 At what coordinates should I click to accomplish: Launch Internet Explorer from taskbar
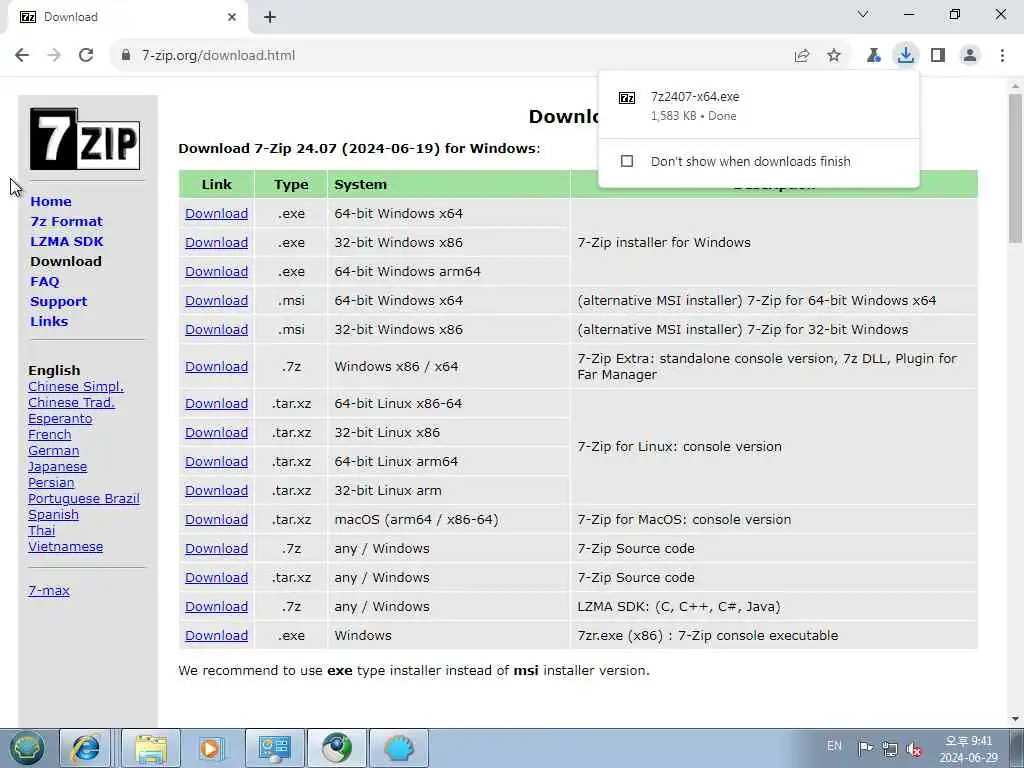pyautogui.click(x=86, y=748)
